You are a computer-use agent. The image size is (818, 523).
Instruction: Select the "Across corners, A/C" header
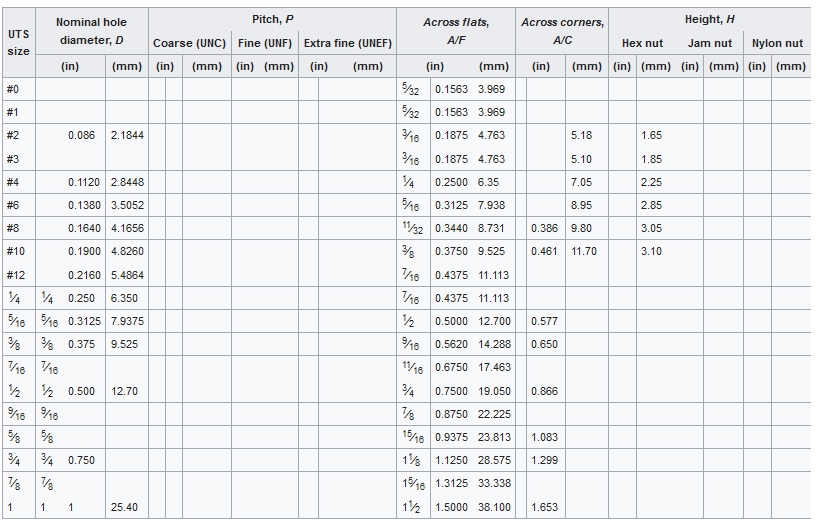point(562,31)
